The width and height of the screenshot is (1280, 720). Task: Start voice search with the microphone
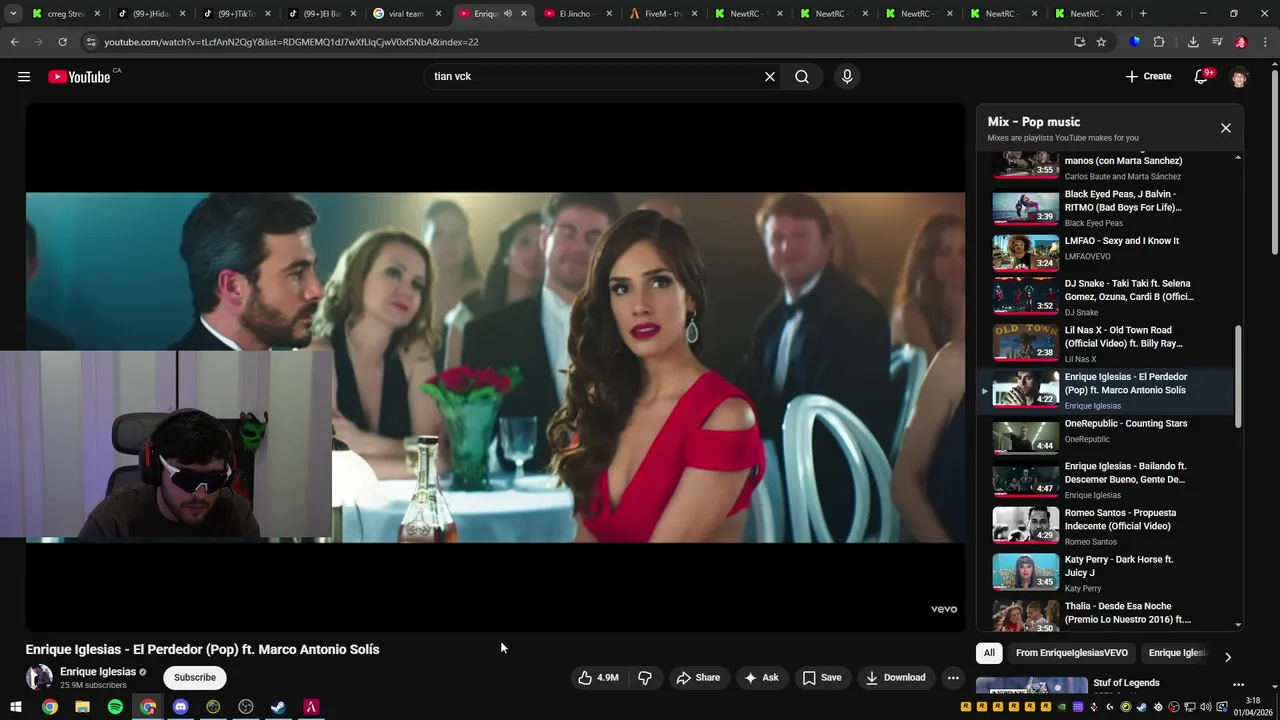click(x=847, y=77)
